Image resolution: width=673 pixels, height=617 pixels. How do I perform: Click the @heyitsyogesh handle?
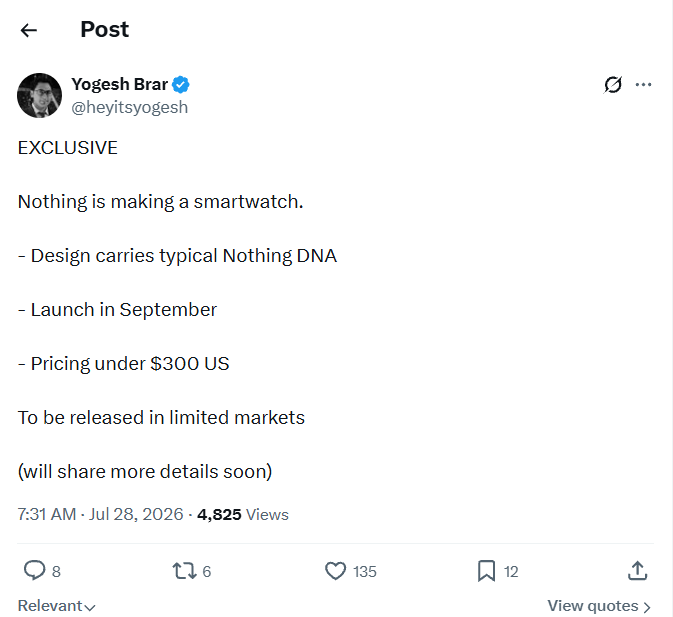coord(130,107)
